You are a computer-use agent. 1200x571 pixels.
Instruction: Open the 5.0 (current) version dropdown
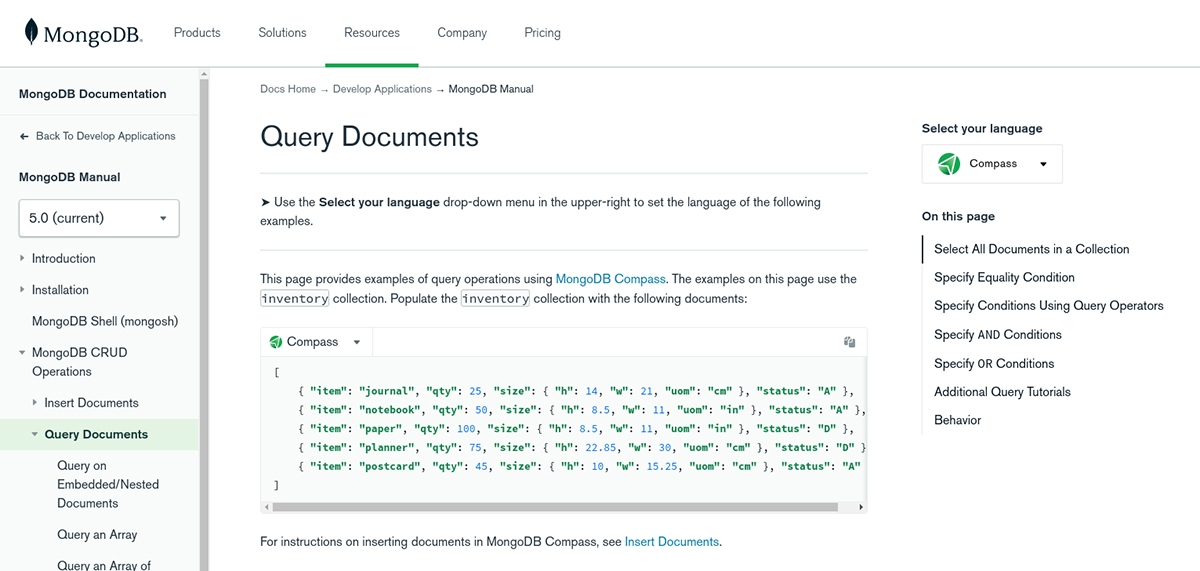click(99, 218)
